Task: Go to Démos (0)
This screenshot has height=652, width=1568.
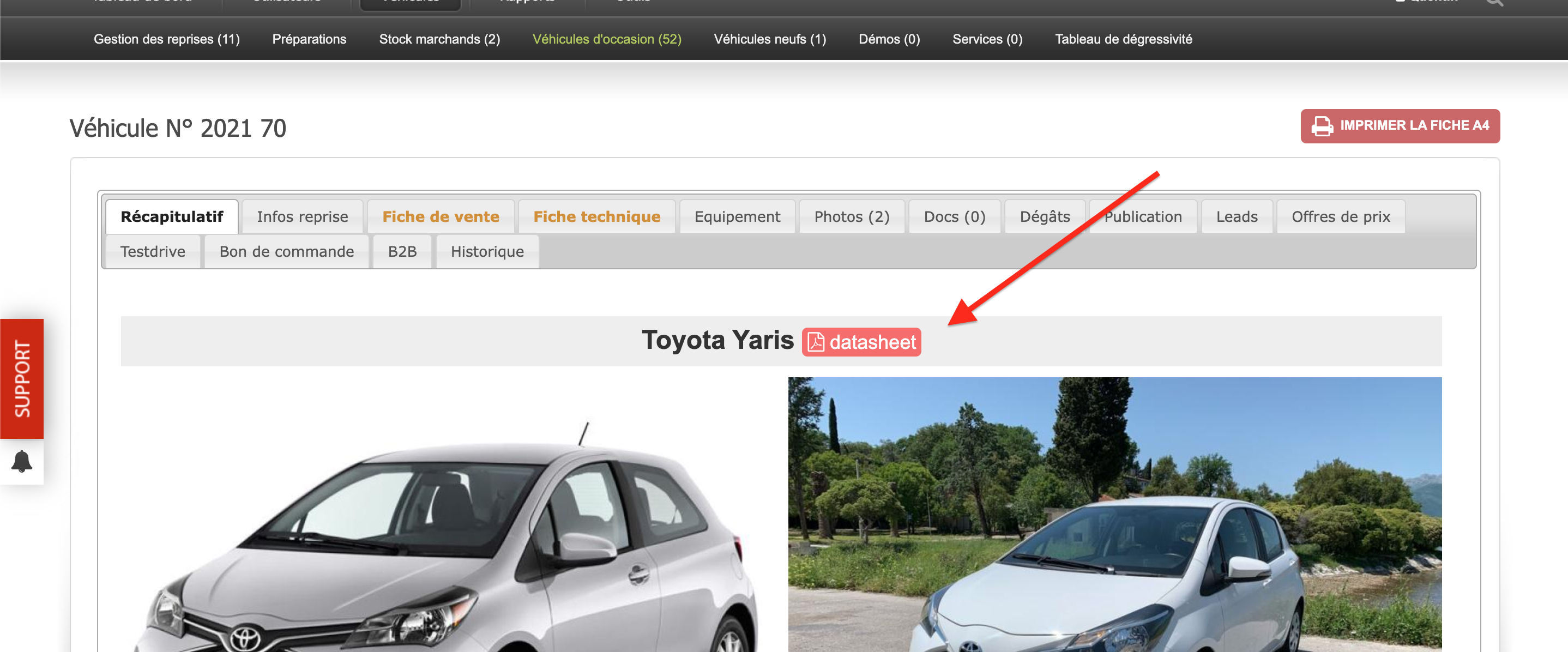Action: click(x=889, y=39)
